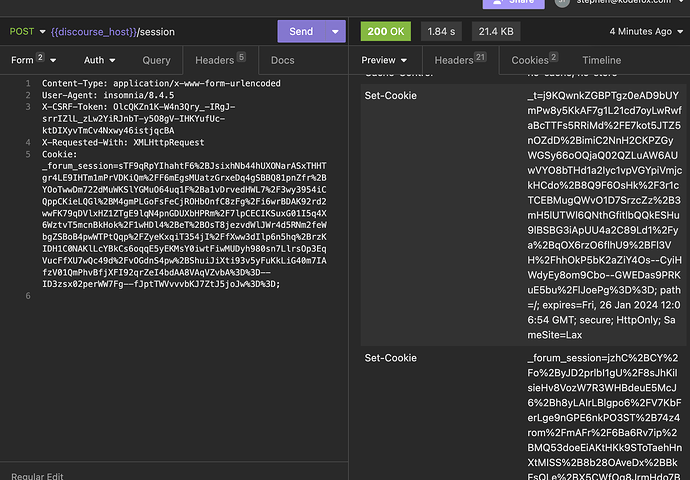Click the 1.84 s response time tag
The height and width of the screenshot is (480, 690).
(x=441, y=31)
